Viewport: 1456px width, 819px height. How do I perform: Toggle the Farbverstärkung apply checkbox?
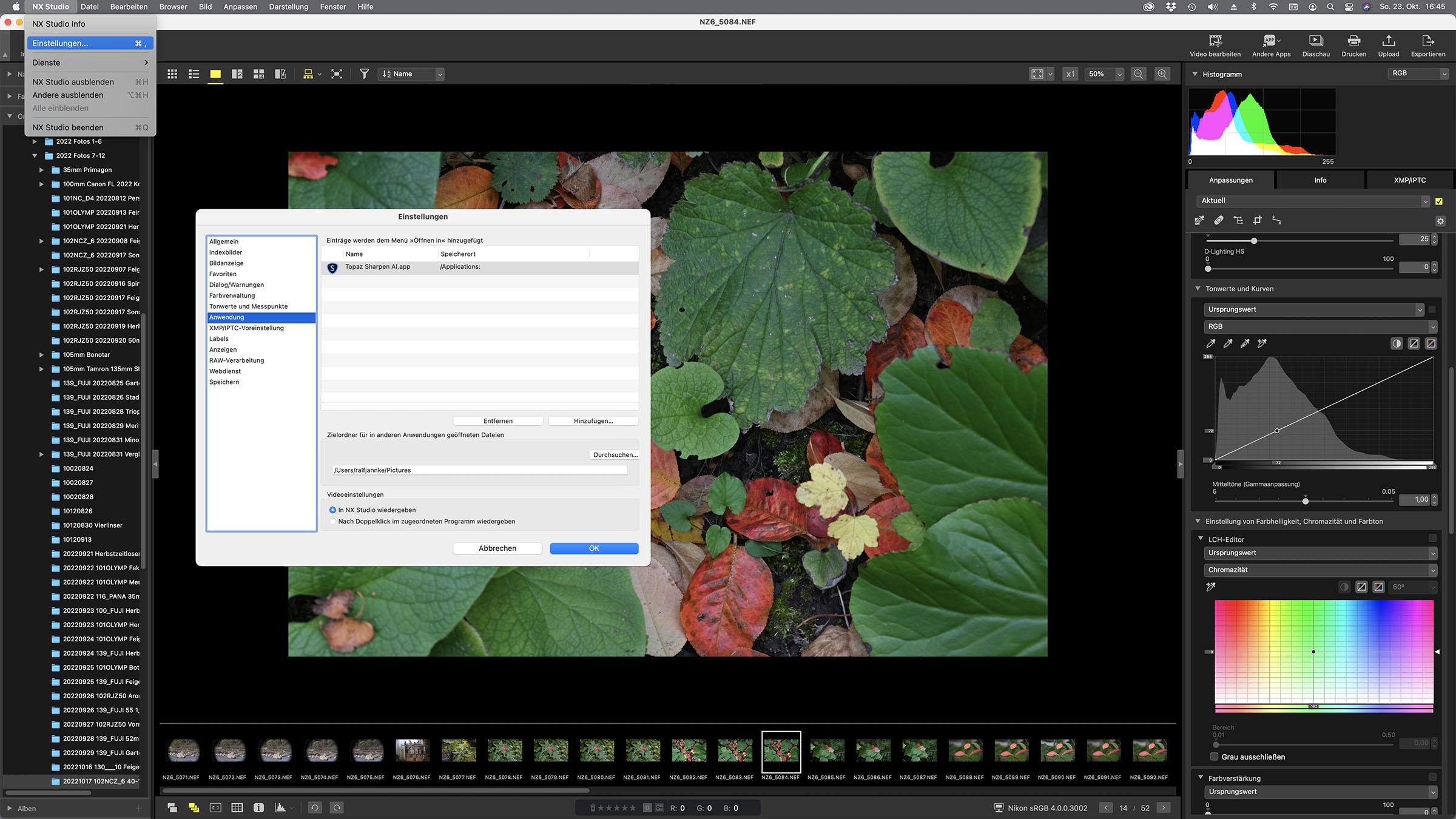1432,777
